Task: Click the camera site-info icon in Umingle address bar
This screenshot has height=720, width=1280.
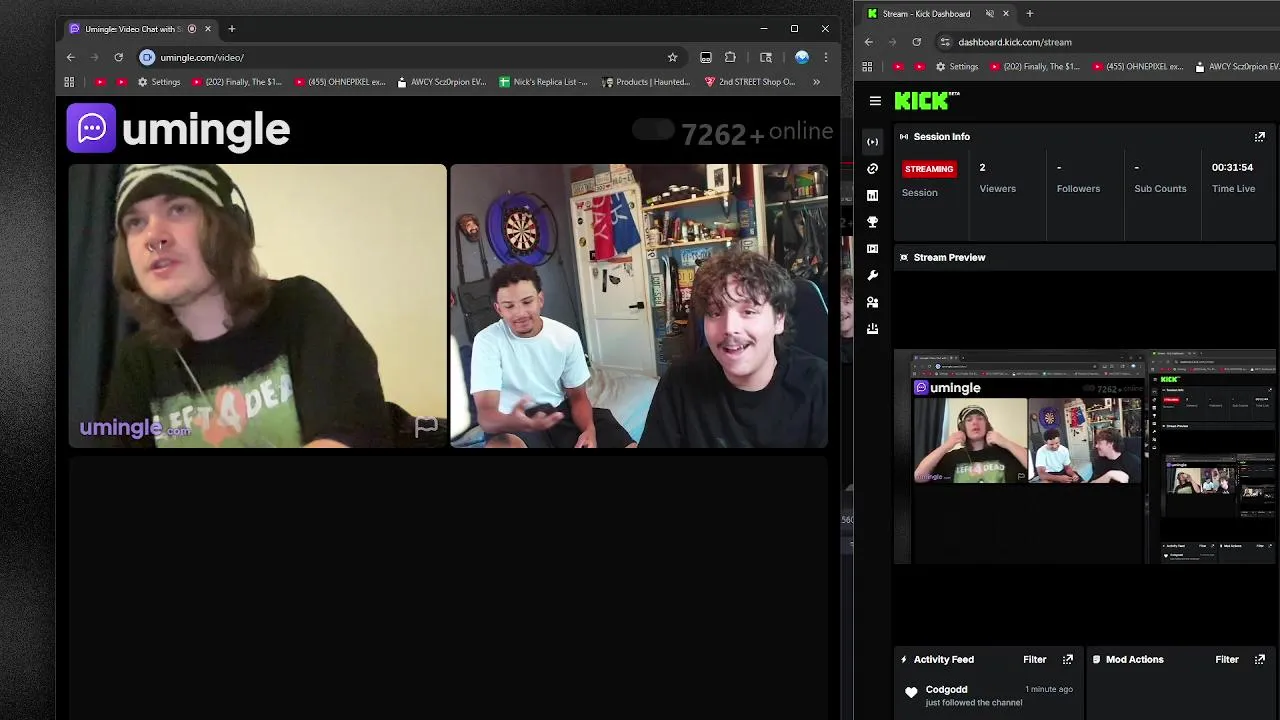Action: point(147,57)
